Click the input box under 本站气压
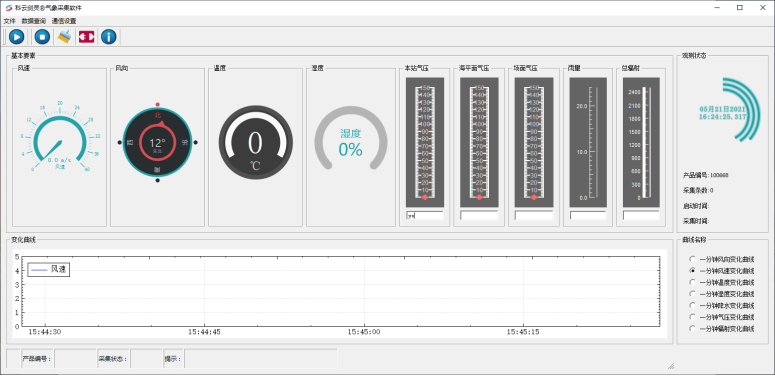This screenshot has height=376, width=775. 425,215
